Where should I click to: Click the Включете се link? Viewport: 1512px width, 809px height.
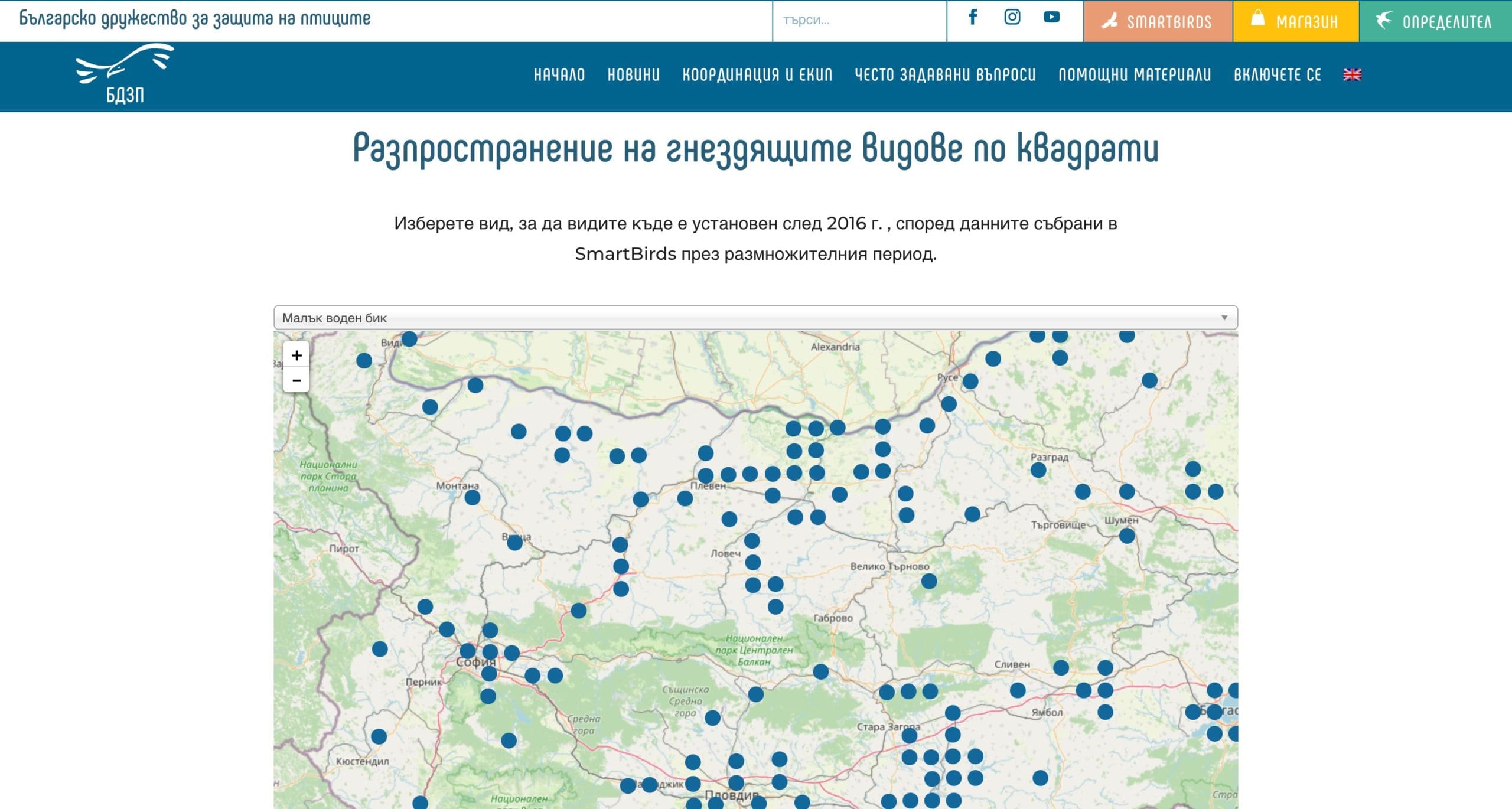[x=1277, y=75]
